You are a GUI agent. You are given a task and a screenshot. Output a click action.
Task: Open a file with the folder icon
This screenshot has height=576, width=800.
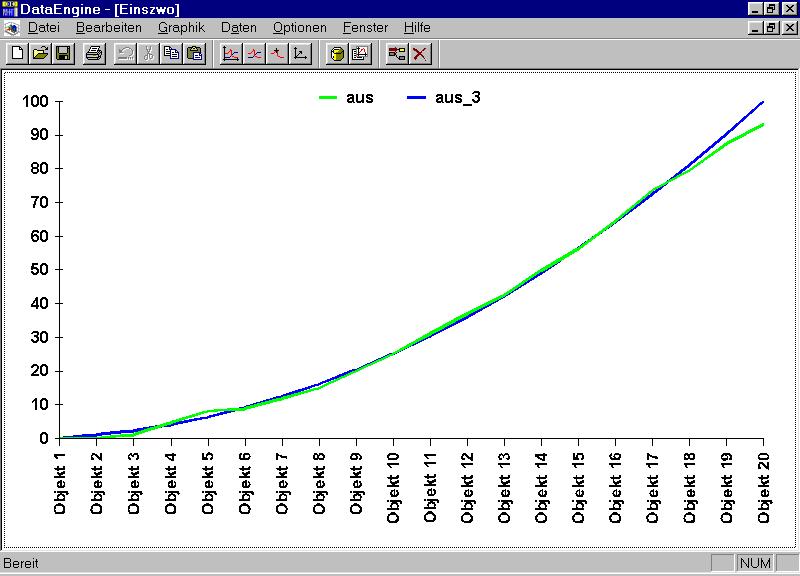[x=40, y=54]
